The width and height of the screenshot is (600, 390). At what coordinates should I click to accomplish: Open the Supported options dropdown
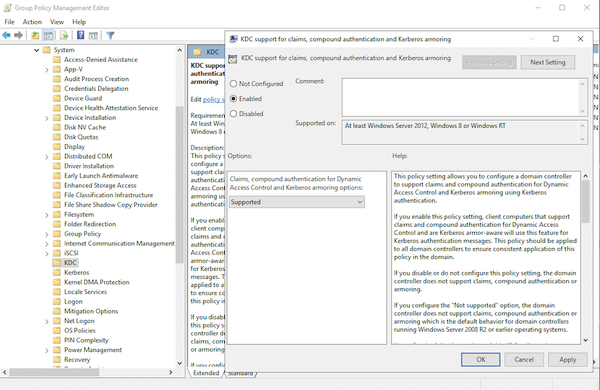pyautogui.click(x=297, y=202)
